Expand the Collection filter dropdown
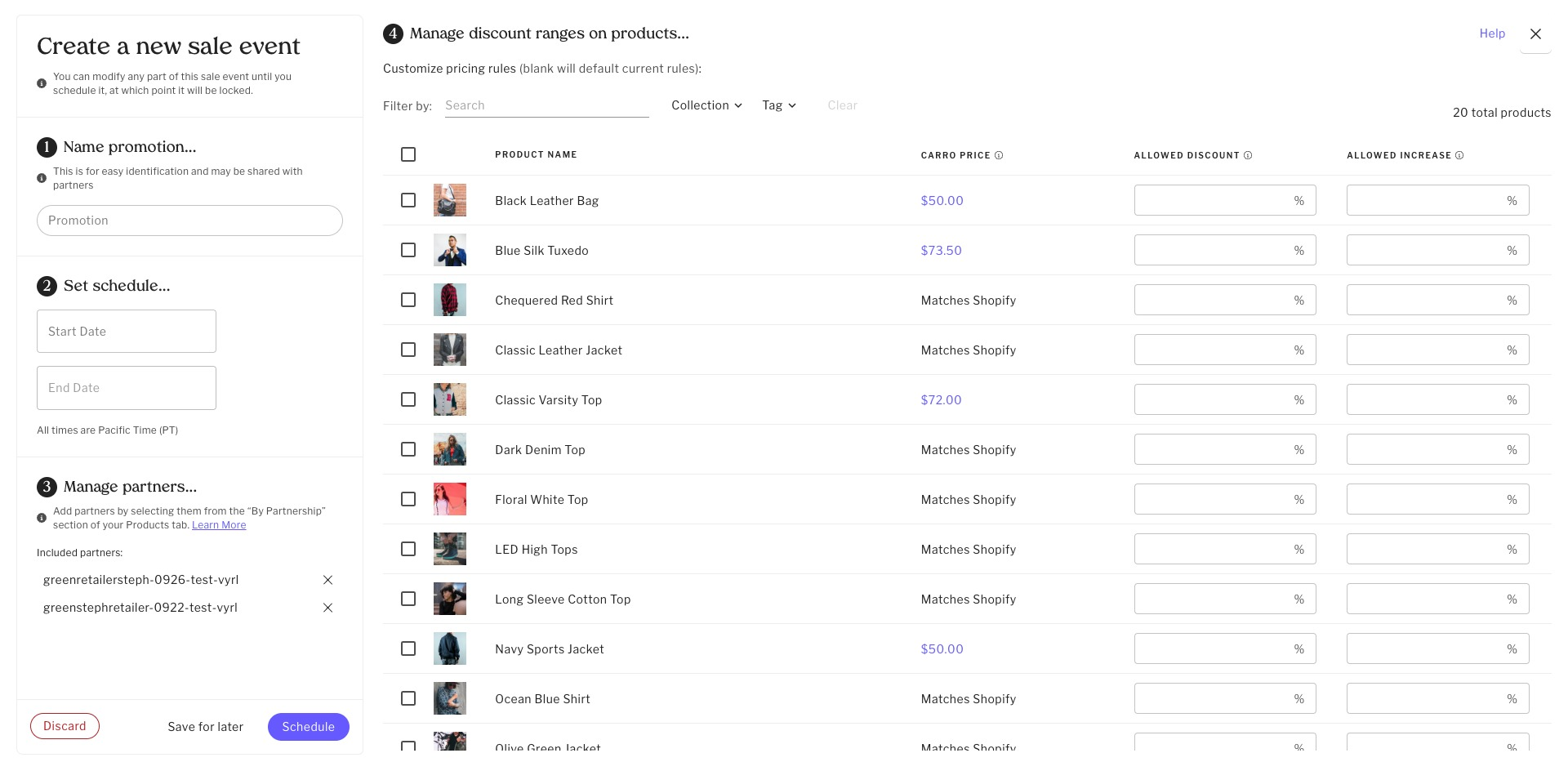The image size is (1568, 771). pyautogui.click(x=706, y=105)
